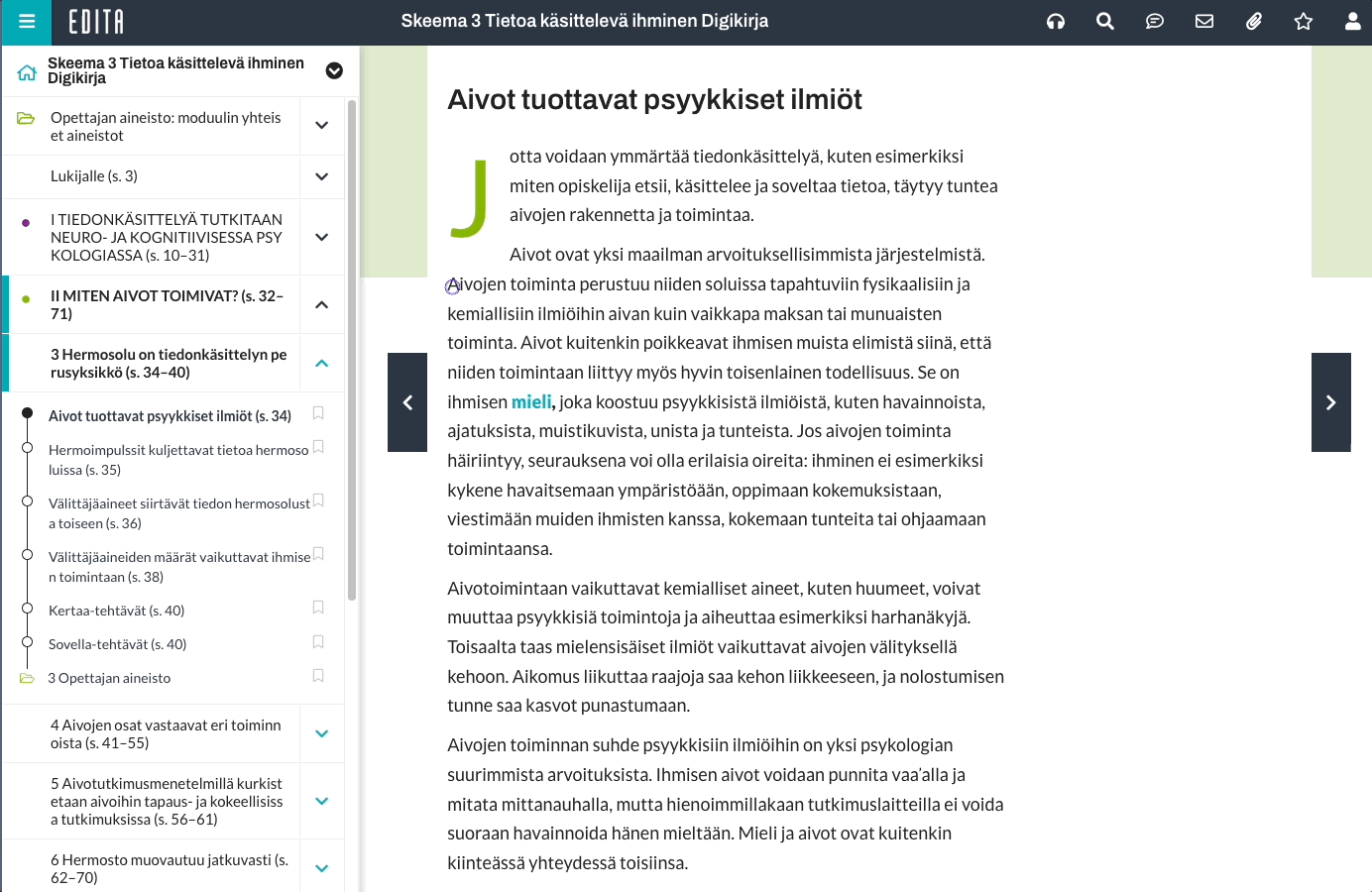Click the sidebar vertical scrollbar
Screen dimensions: 1372x892
click(x=352, y=350)
